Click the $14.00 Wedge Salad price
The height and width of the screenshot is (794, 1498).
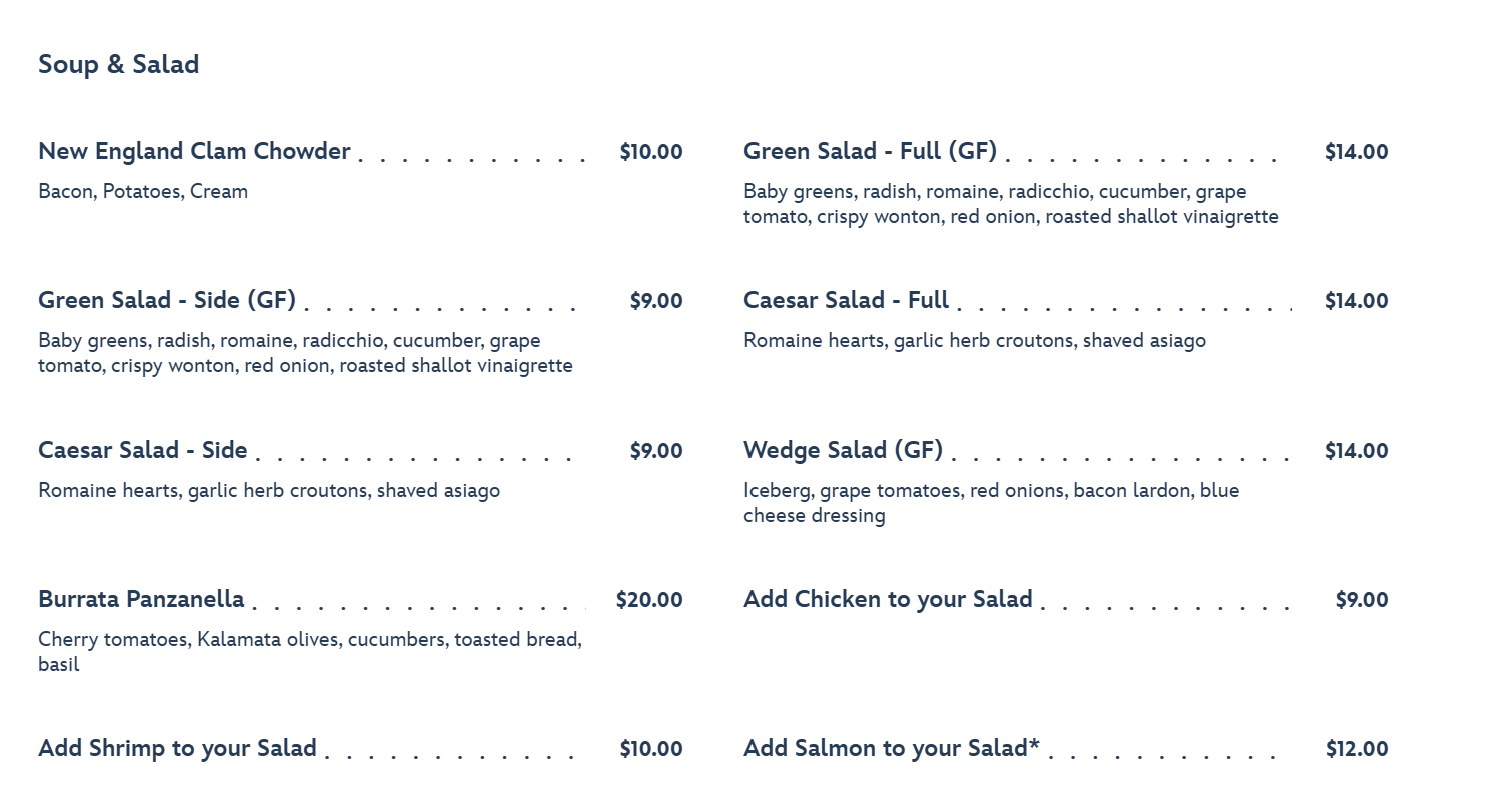(1356, 451)
